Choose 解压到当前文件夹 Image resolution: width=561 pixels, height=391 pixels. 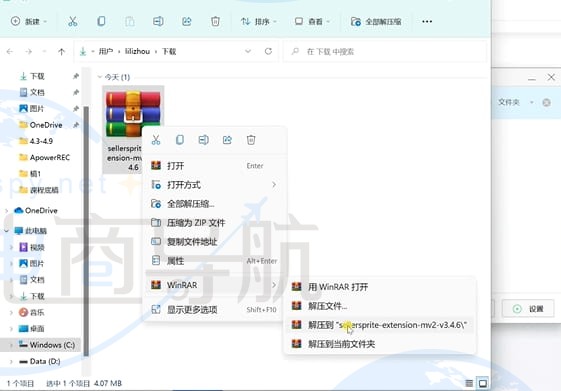(x=380, y=344)
